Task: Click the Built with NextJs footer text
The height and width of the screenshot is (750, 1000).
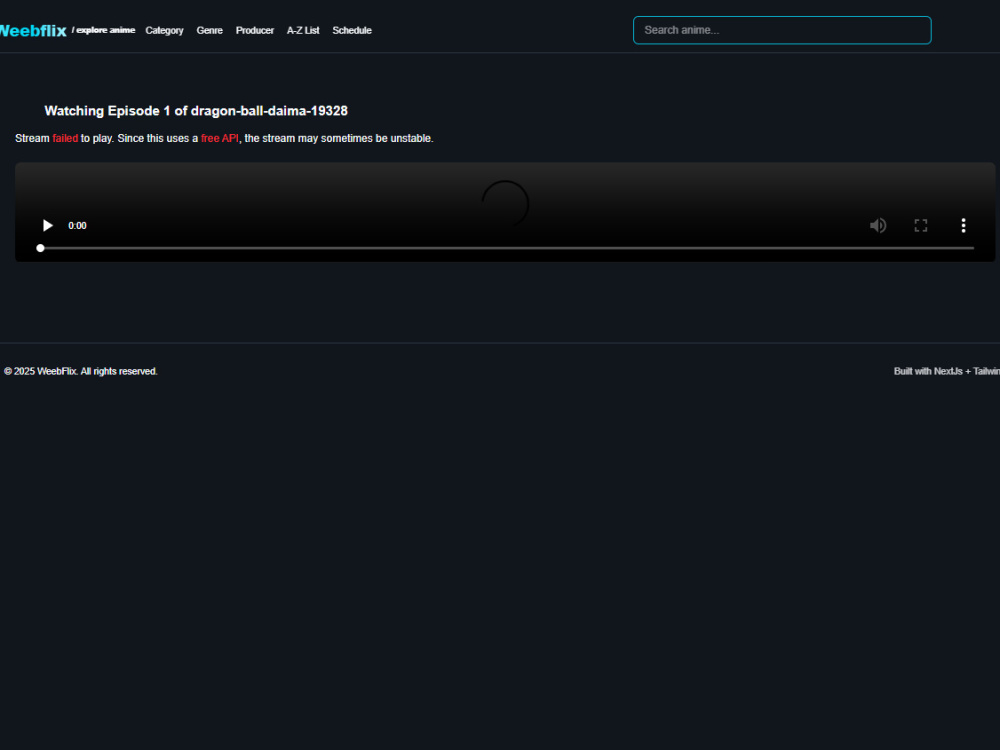Action: (x=946, y=371)
